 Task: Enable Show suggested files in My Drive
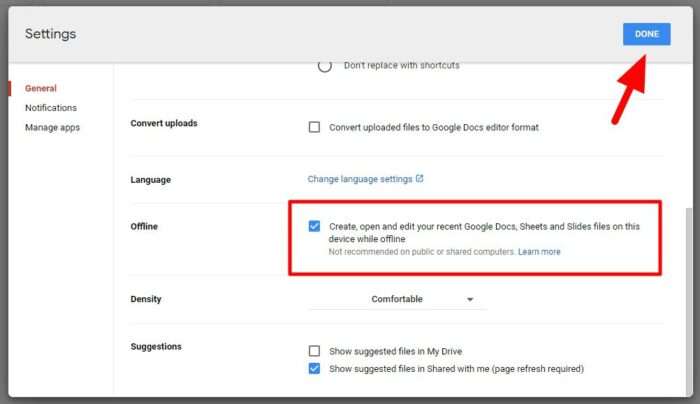[314, 351]
